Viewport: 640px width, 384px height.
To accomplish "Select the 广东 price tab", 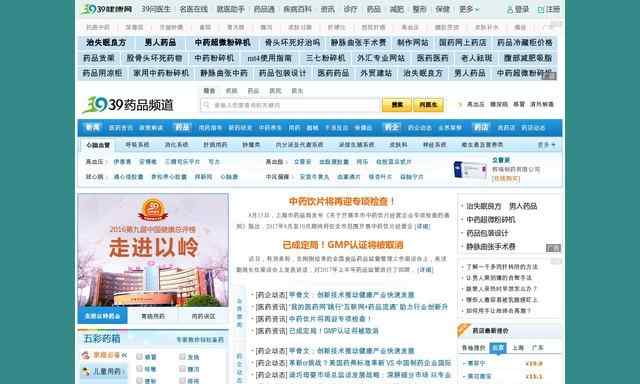I will pyautogui.click(x=538, y=348).
